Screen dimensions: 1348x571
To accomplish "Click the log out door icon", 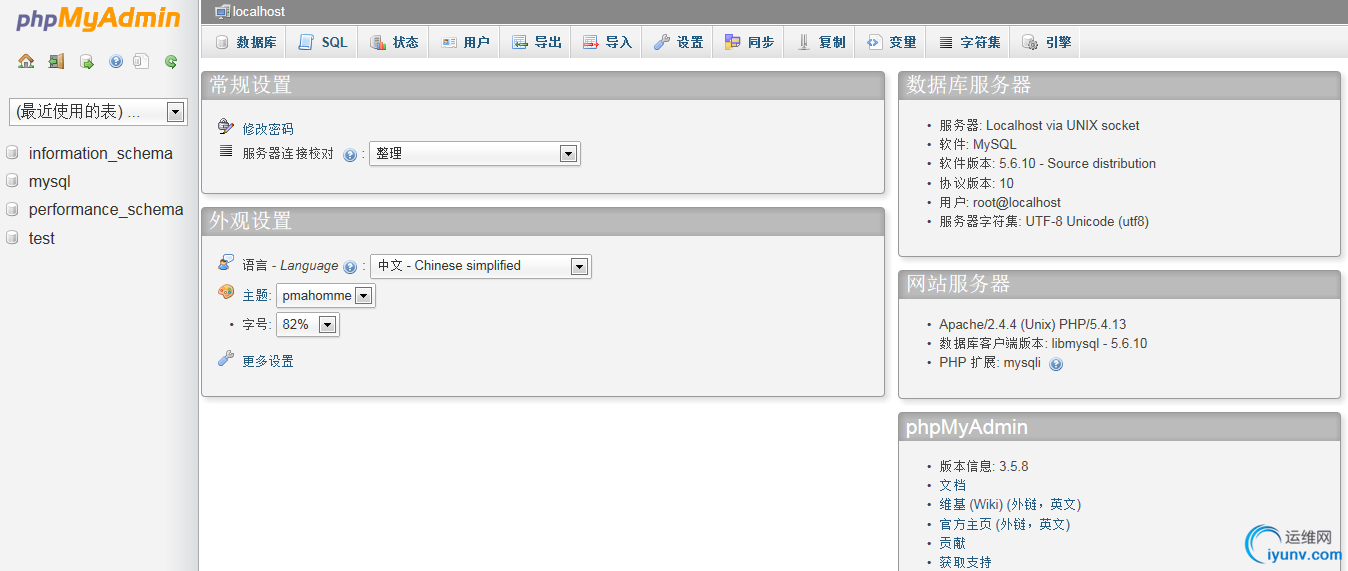I will pyautogui.click(x=56, y=61).
